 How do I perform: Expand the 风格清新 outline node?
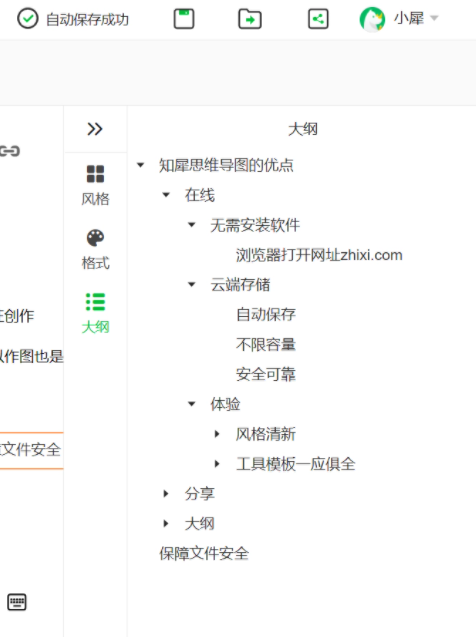pos(217,434)
